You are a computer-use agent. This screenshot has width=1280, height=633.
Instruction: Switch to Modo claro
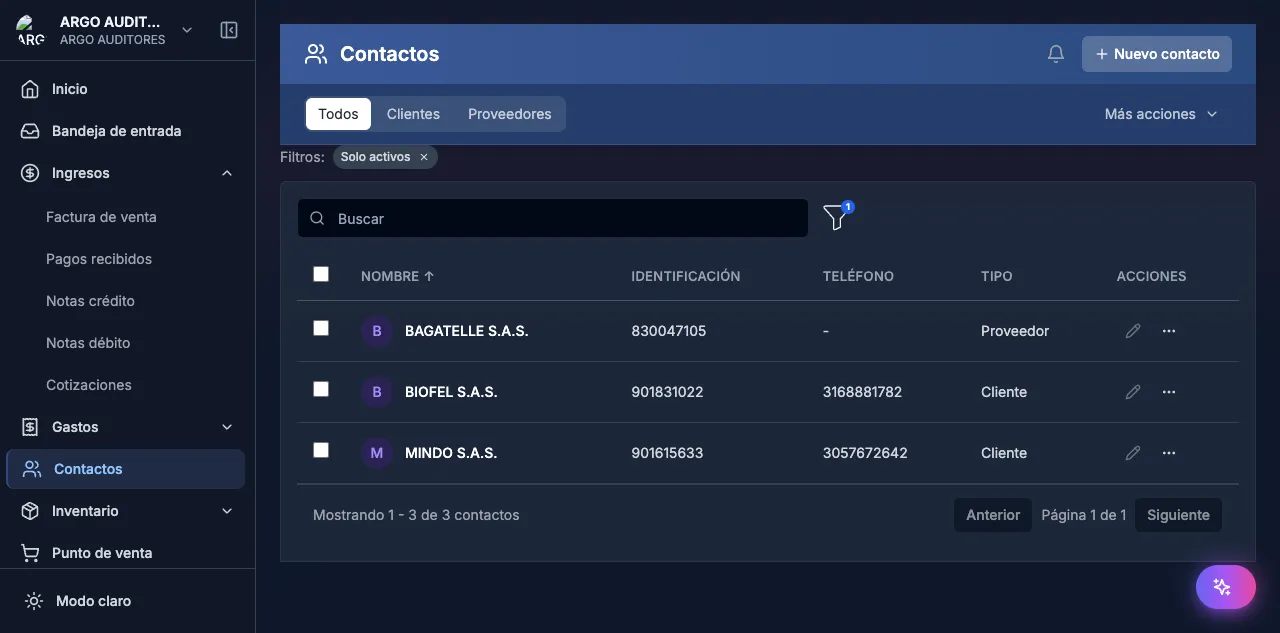click(94, 600)
